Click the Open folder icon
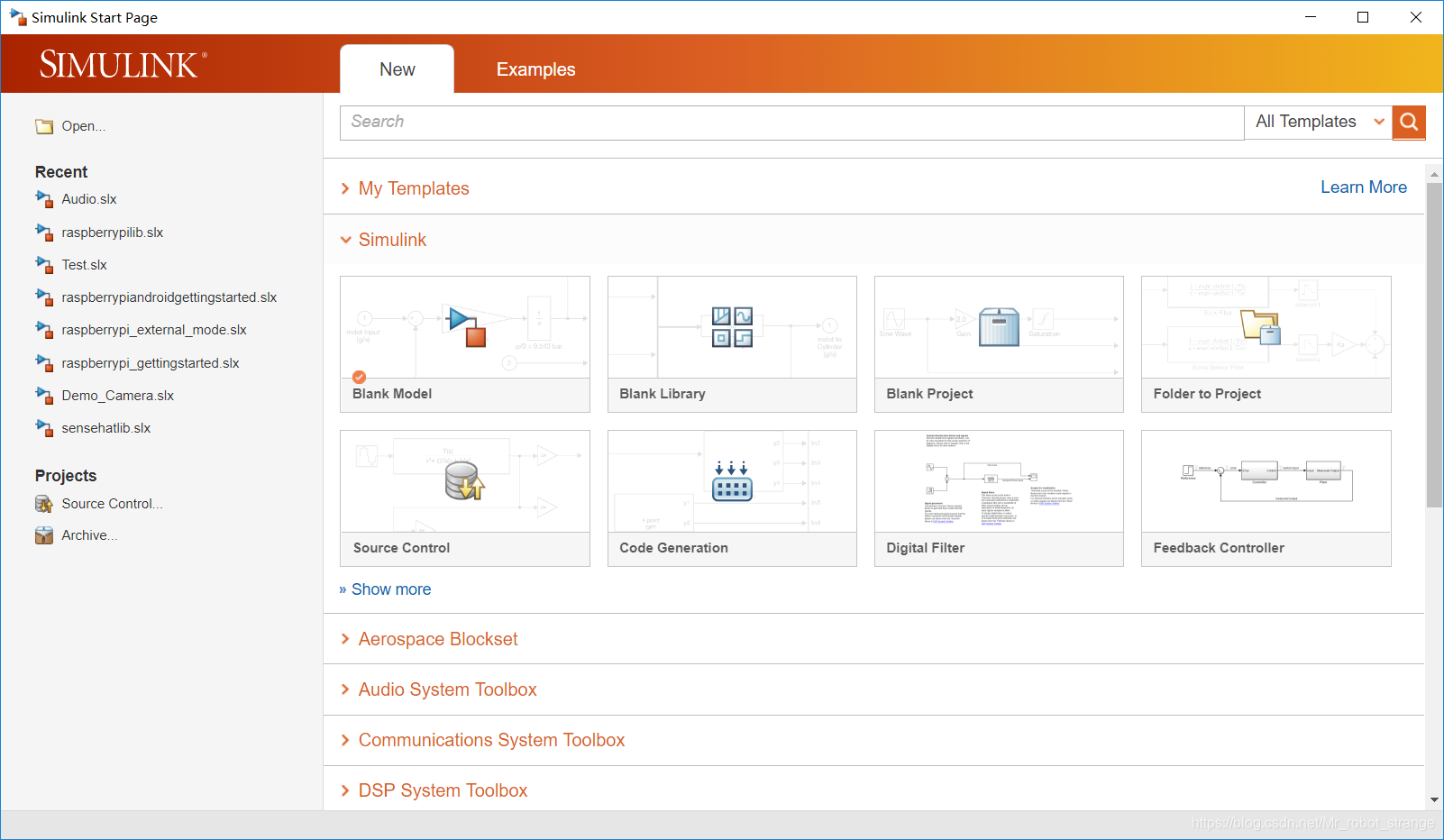 (x=44, y=127)
